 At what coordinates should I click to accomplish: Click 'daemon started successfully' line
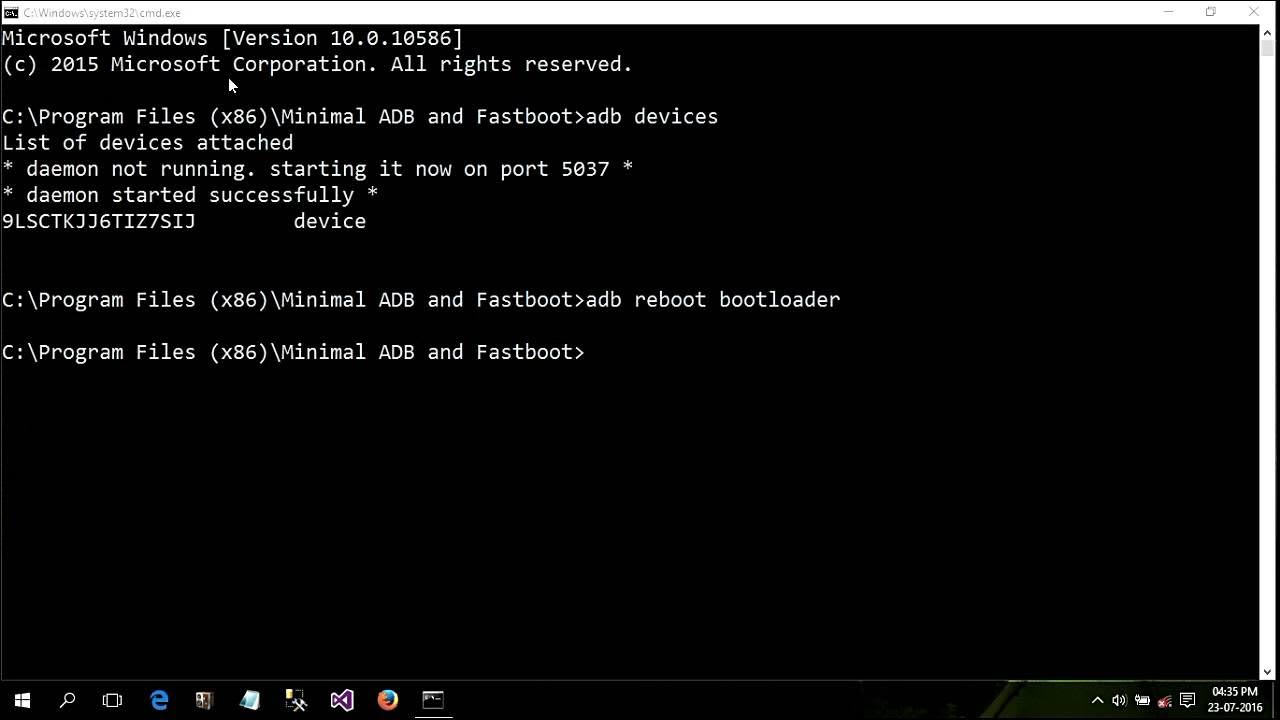[x=190, y=195]
